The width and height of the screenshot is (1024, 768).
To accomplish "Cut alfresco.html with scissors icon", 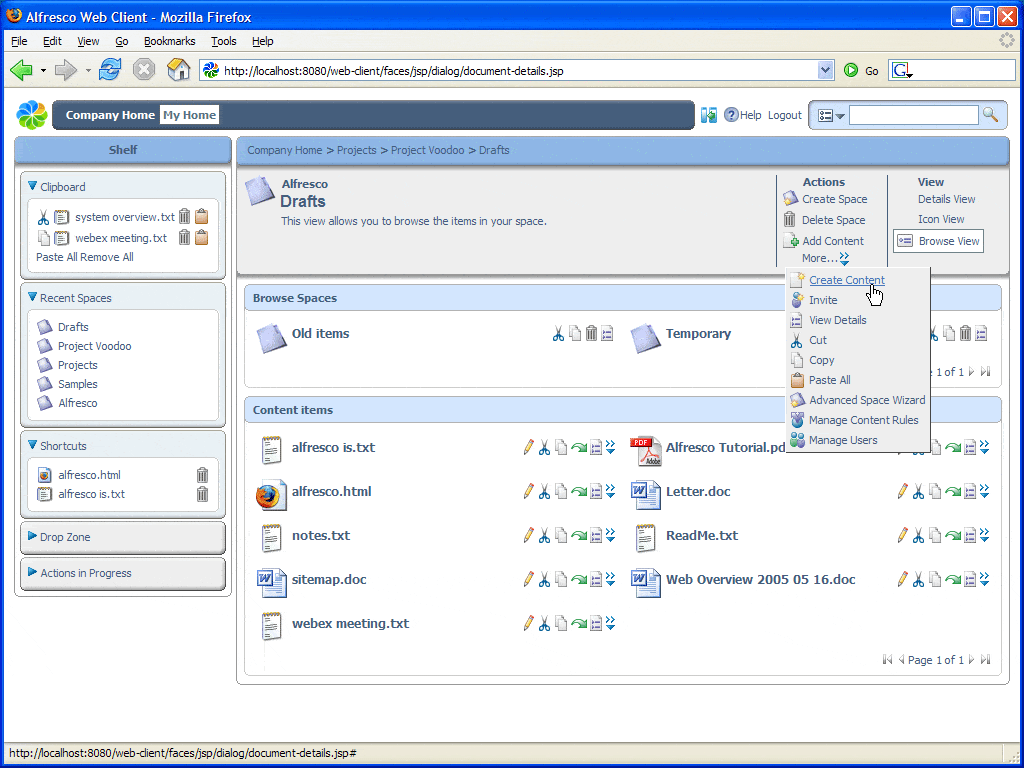I will (x=545, y=492).
